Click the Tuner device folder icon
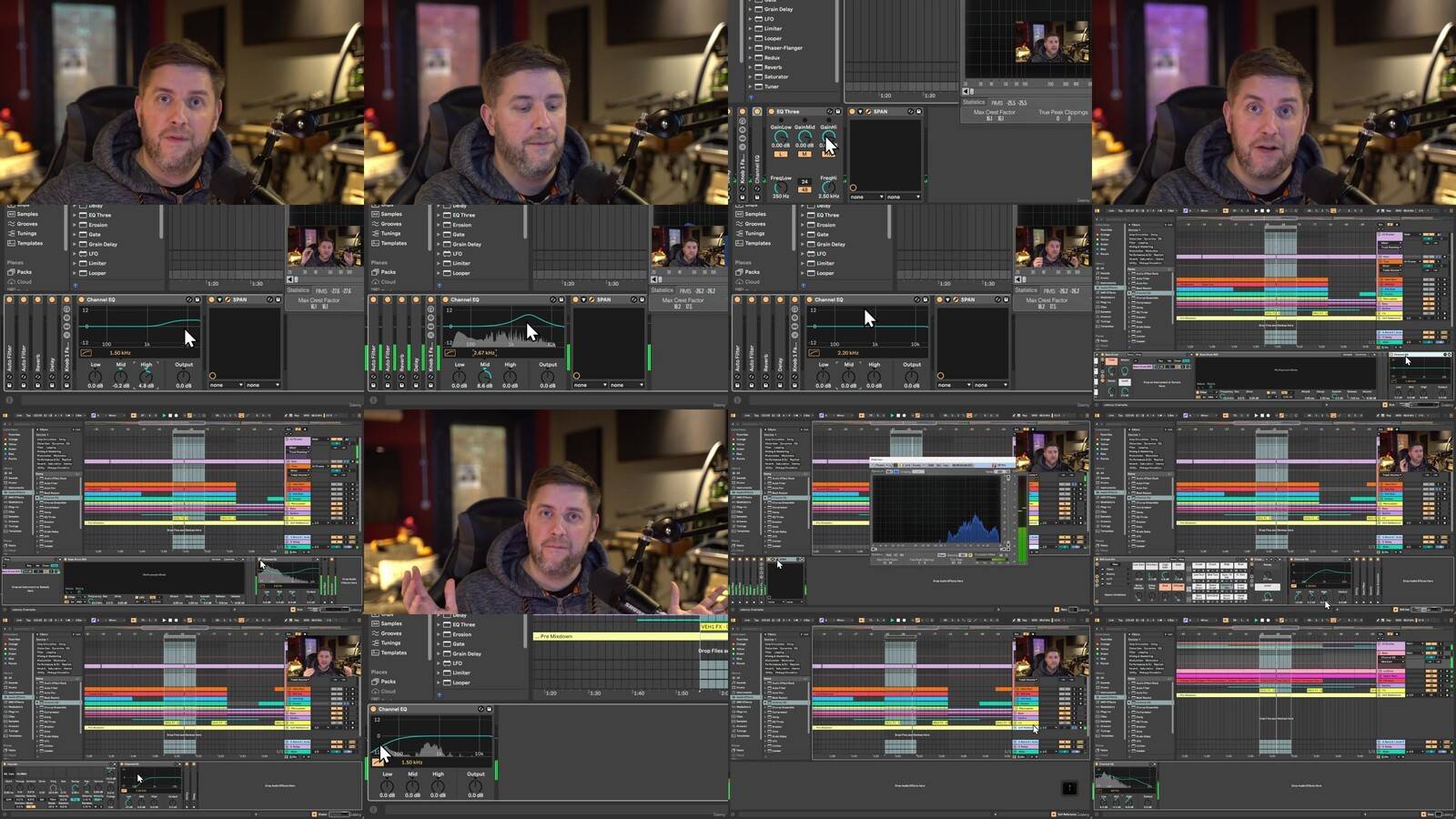Image resolution: width=1456 pixels, height=819 pixels. pyautogui.click(x=759, y=86)
